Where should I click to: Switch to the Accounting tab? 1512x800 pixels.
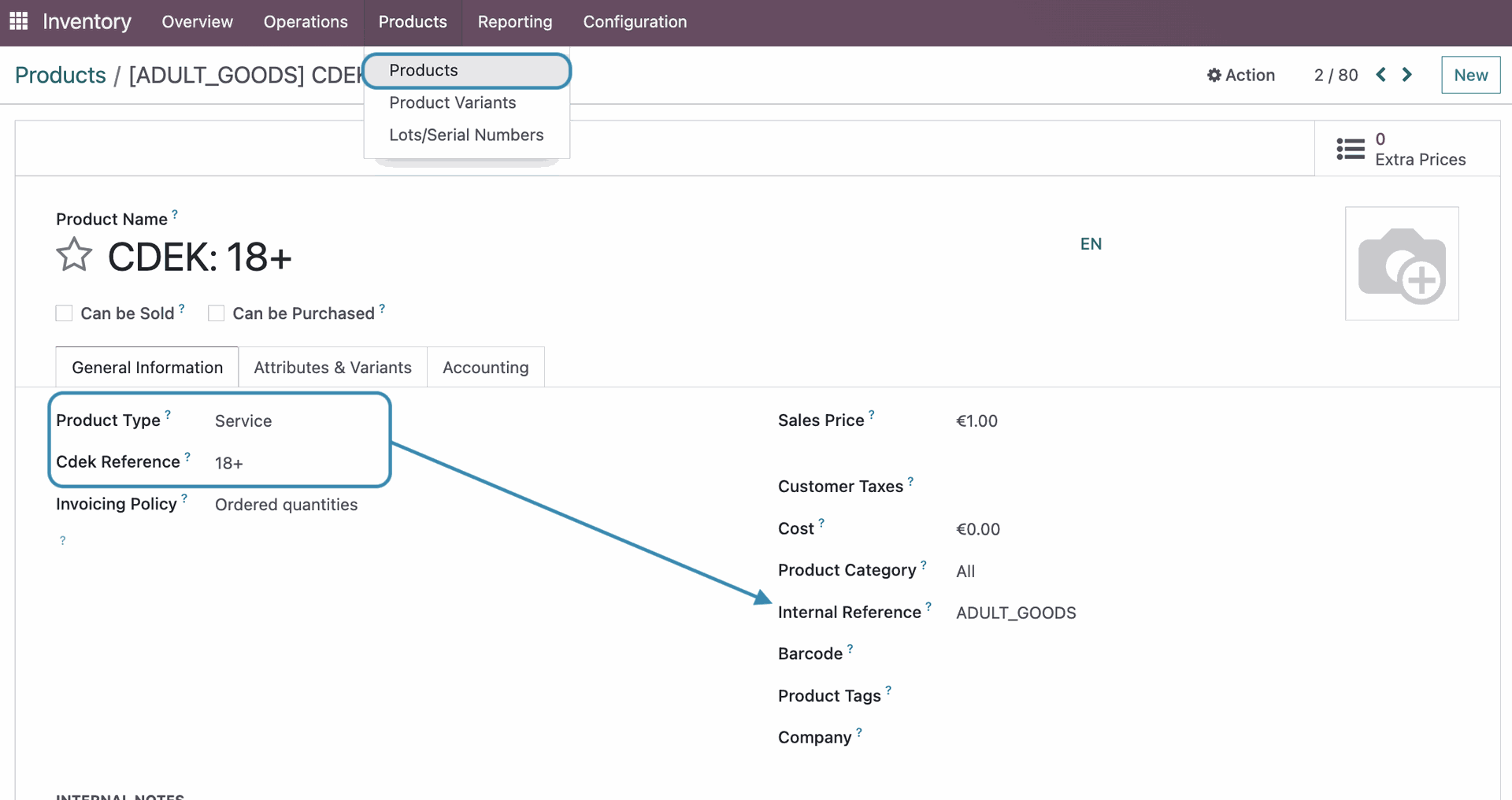coord(485,368)
